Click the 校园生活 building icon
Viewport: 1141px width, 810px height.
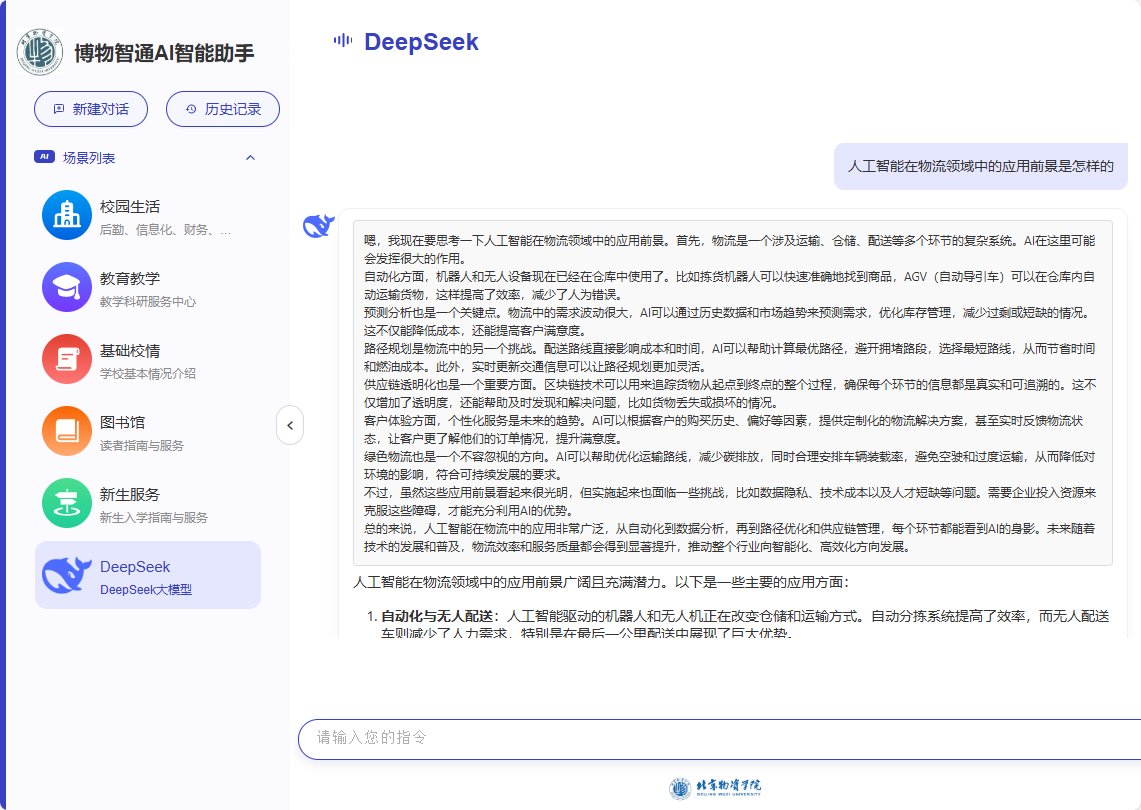[67, 215]
